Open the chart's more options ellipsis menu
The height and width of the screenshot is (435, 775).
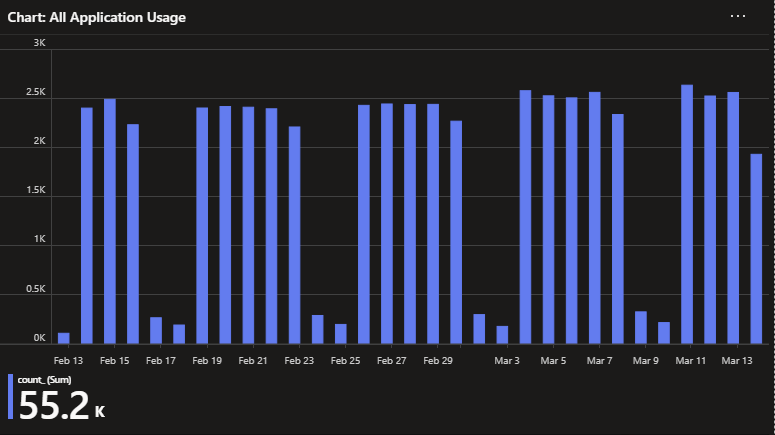[x=738, y=17]
